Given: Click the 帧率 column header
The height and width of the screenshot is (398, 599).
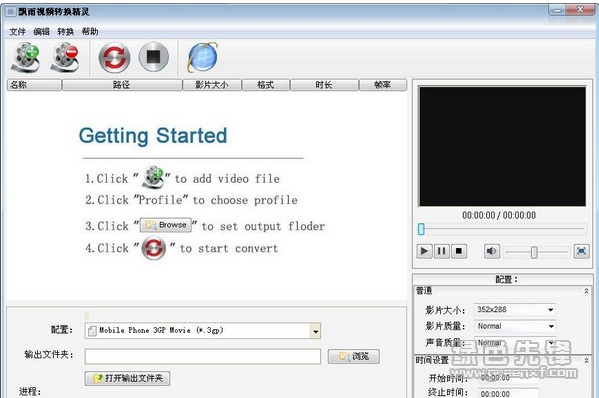Looking at the screenshot, I should [x=383, y=85].
